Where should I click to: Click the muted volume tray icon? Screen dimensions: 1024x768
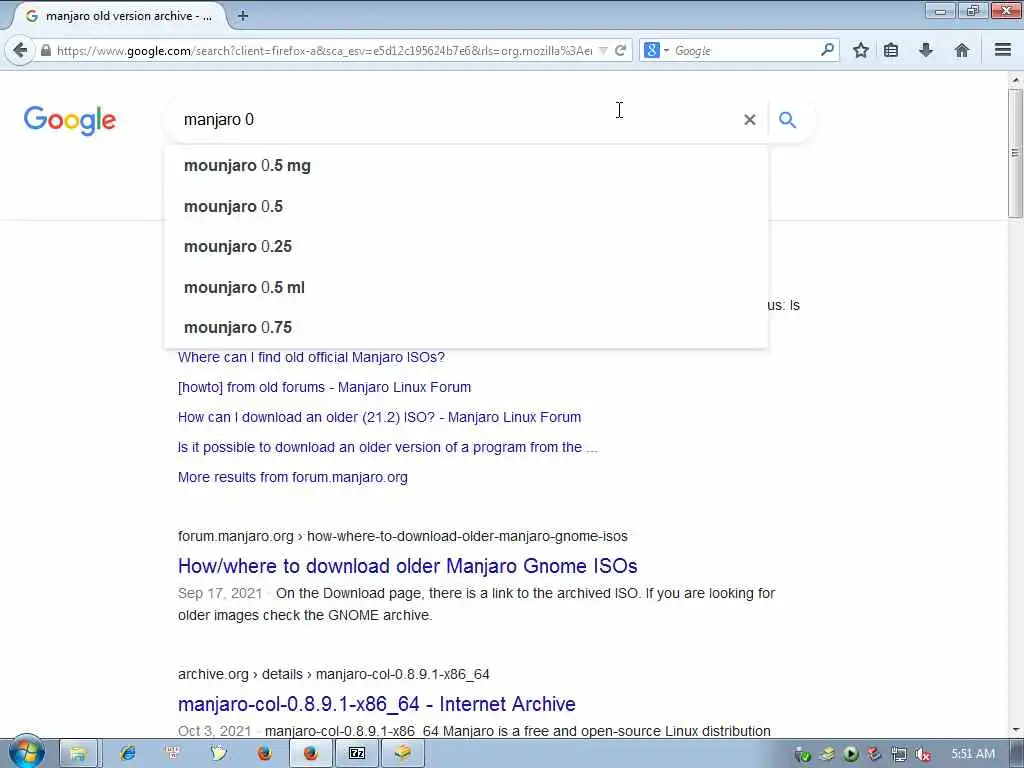coord(923,754)
